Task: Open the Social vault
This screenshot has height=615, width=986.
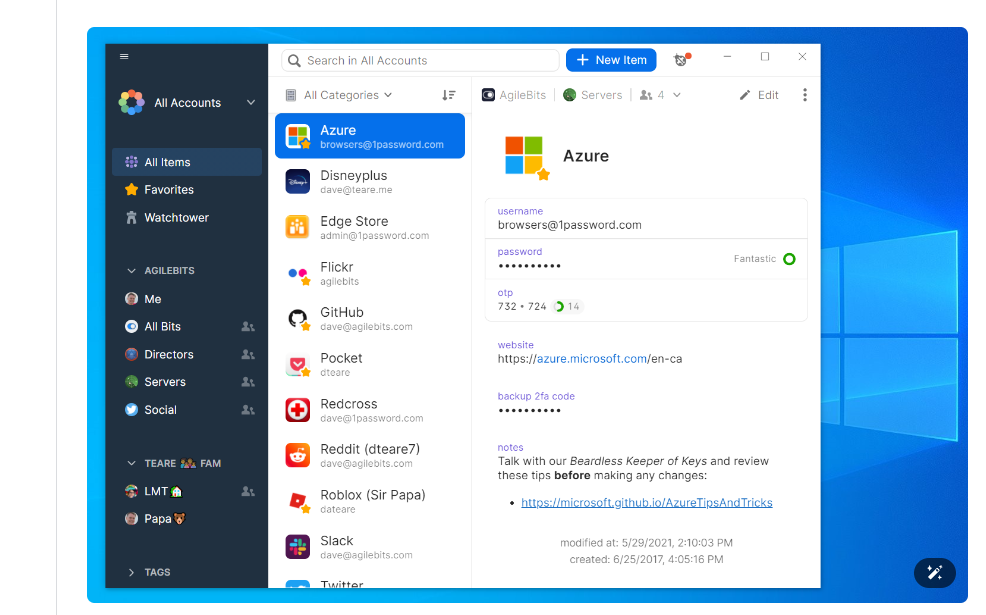Action: 160,410
